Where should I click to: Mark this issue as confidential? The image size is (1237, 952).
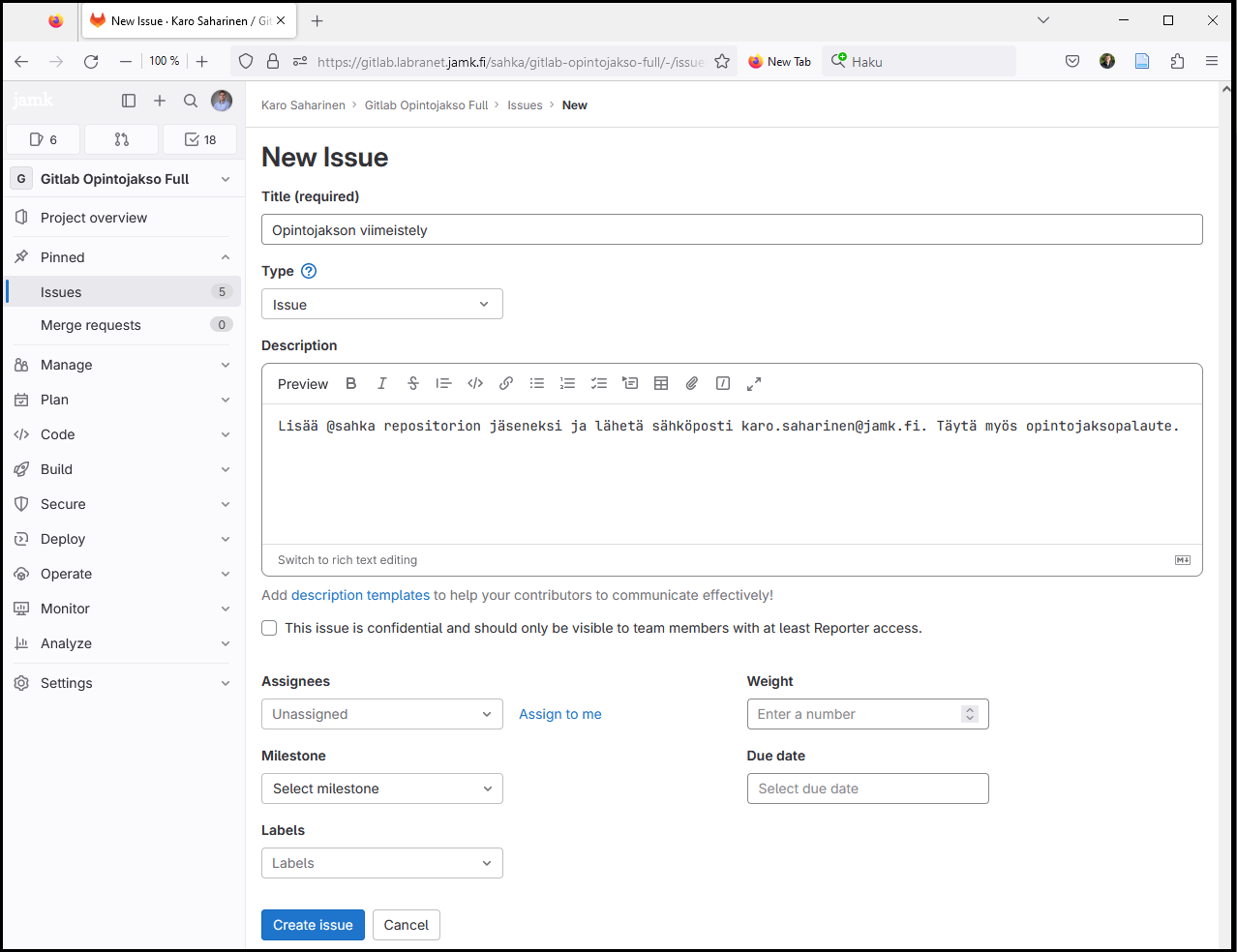point(270,629)
